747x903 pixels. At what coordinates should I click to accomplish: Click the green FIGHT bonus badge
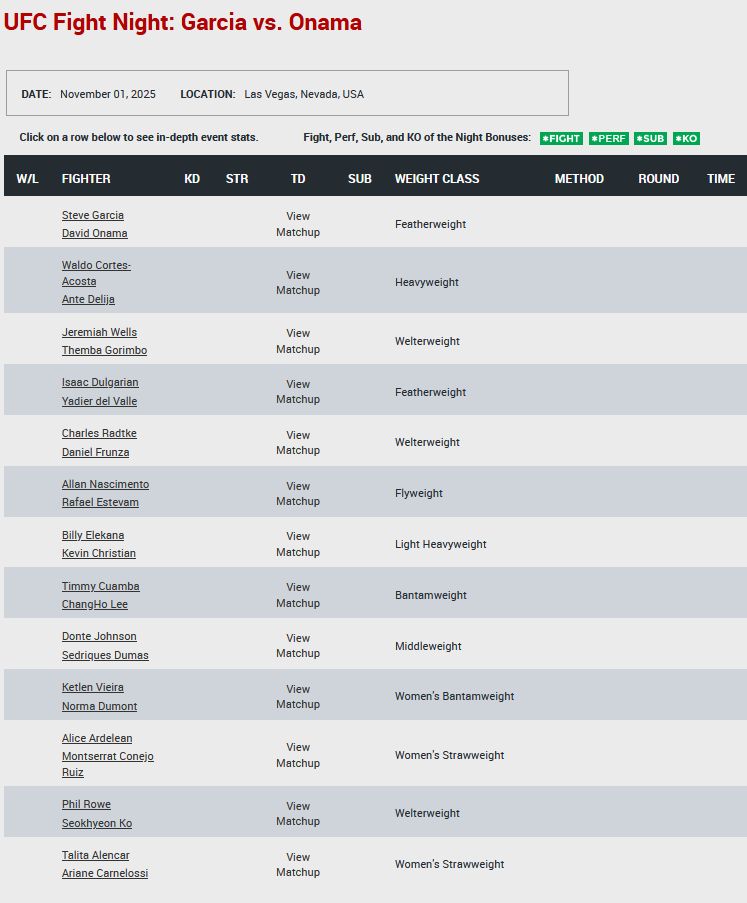tap(562, 138)
